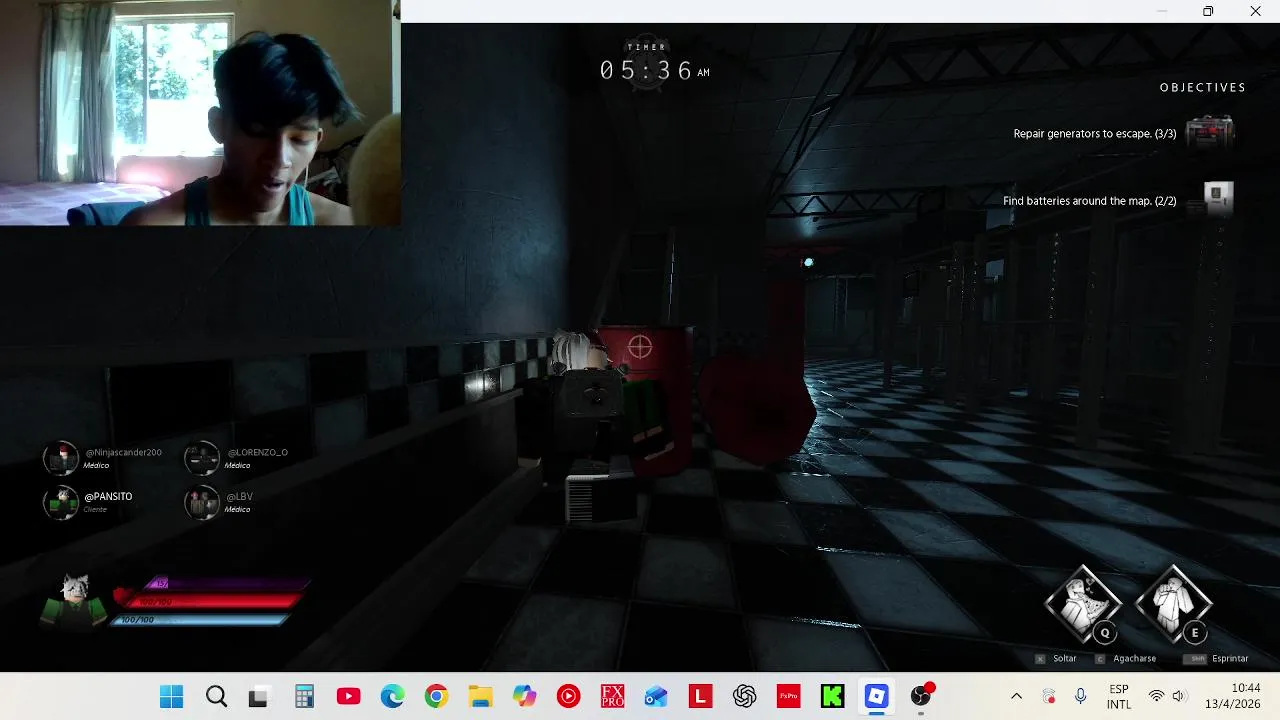The width and height of the screenshot is (1280, 720).
Task: Click the purple 15 level bar
Action: [228, 584]
